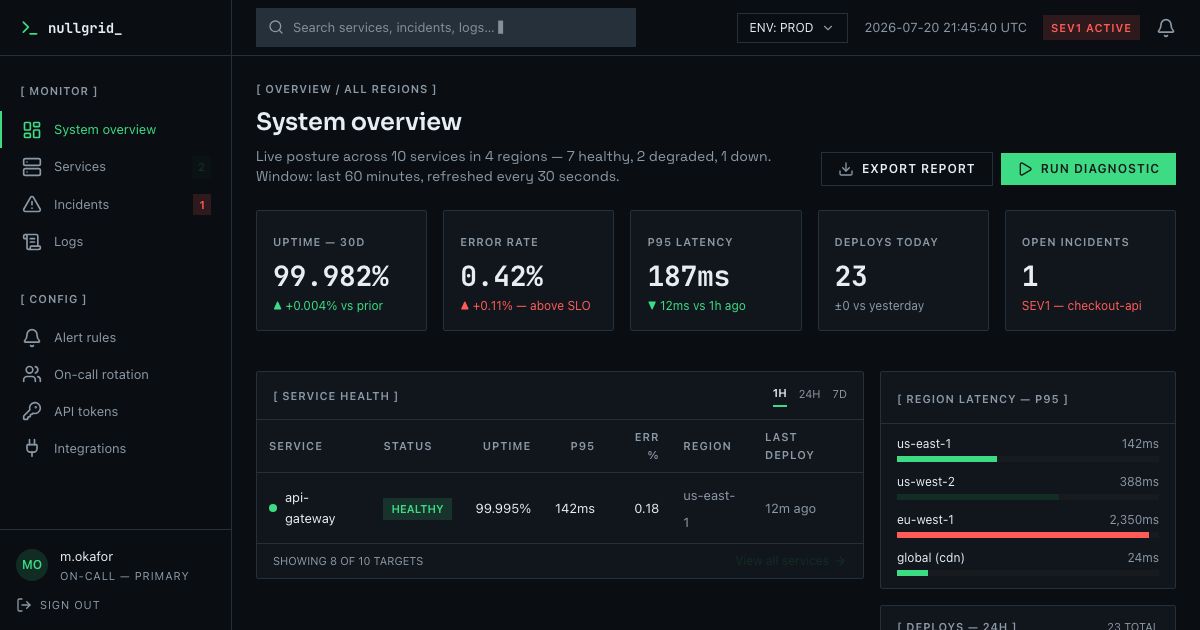Click the m.okafor username
The height and width of the screenshot is (630, 1200).
(x=87, y=557)
